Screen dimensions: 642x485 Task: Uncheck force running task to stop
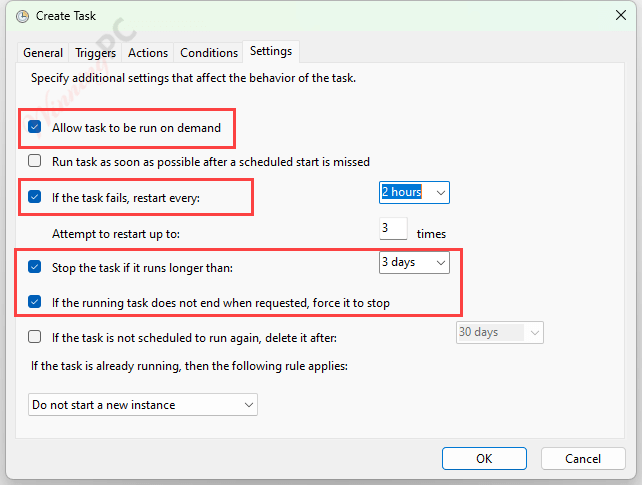[x=35, y=302]
